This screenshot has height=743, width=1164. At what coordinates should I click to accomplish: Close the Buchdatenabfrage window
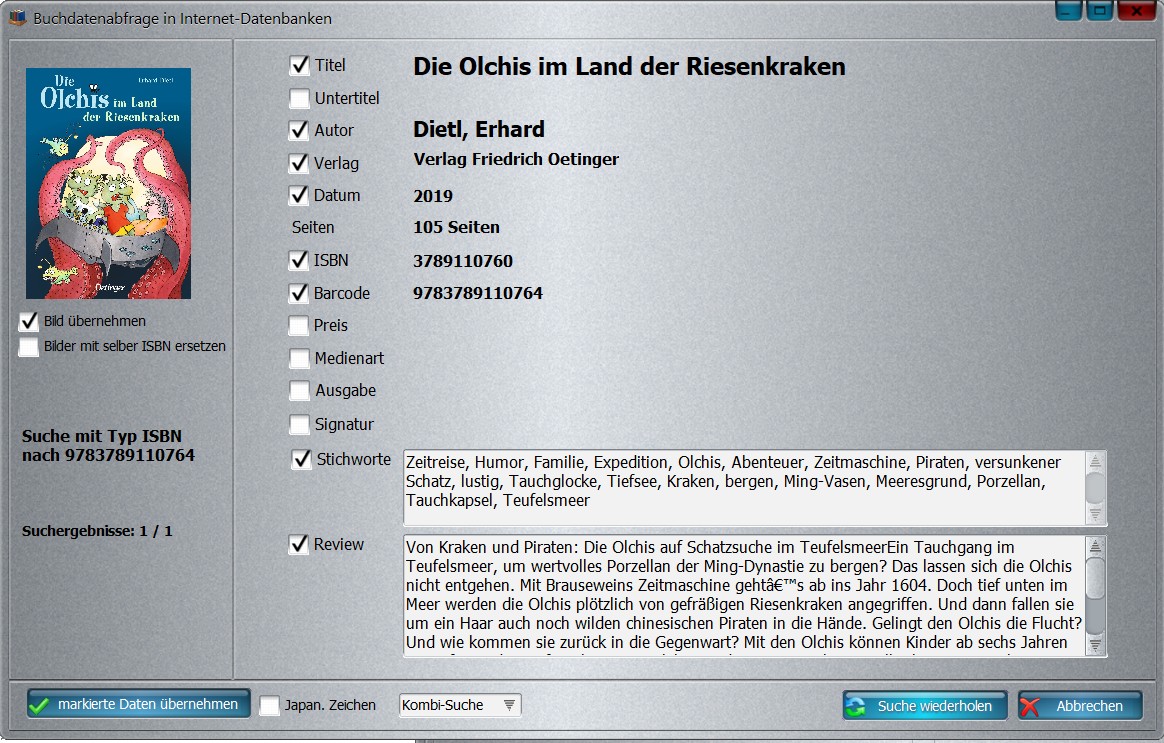1137,10
